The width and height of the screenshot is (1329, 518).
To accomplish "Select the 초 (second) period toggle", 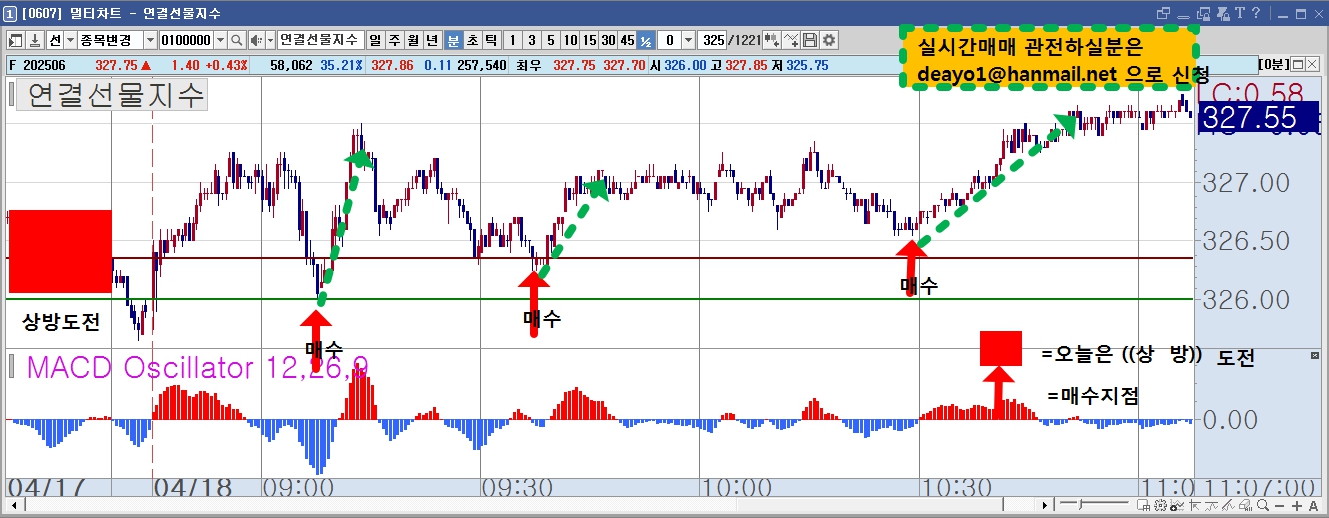I will 472,40.
